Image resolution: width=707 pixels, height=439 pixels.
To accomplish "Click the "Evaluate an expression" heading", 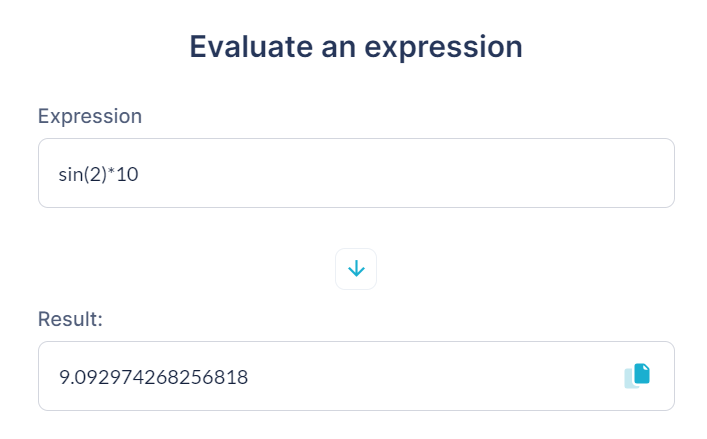I will click(356, 47).
